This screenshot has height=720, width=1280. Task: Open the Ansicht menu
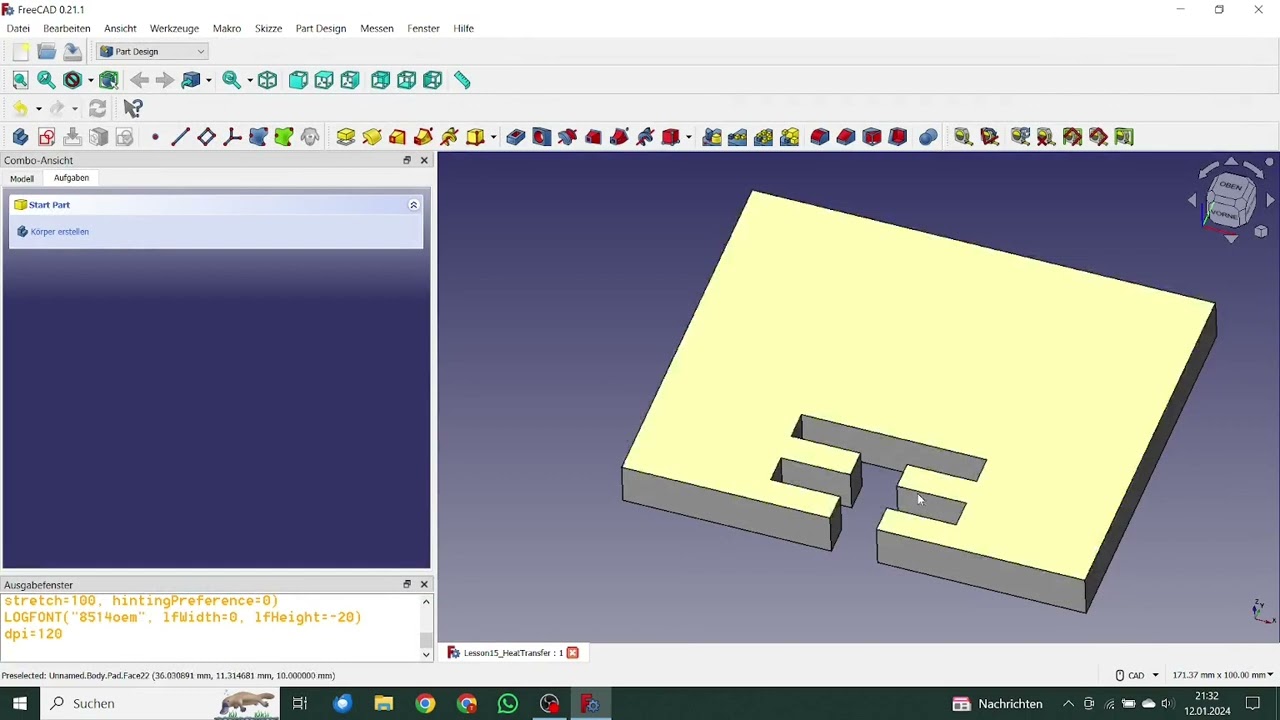pyautogui.click(x=120, y=28)
